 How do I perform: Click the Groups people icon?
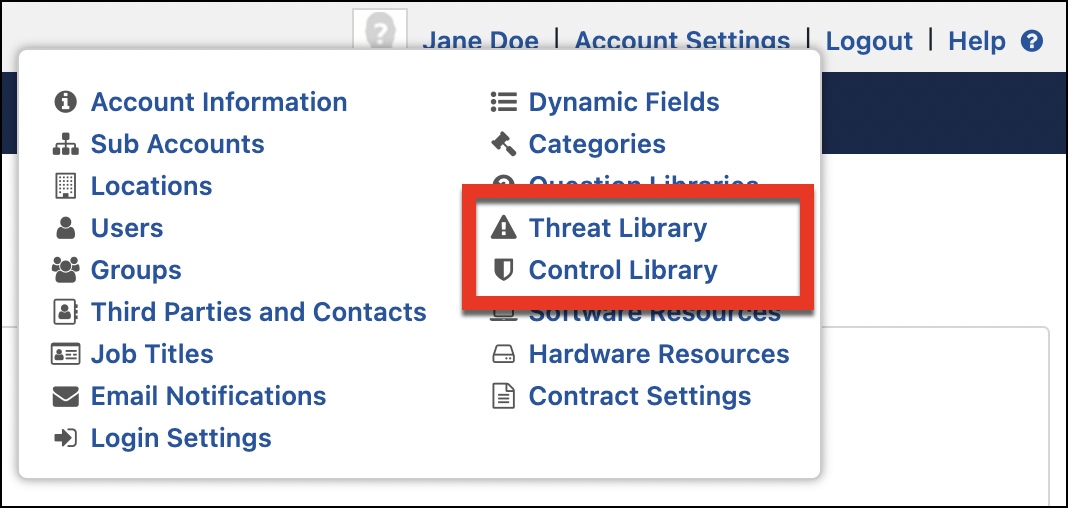(65, 270)
